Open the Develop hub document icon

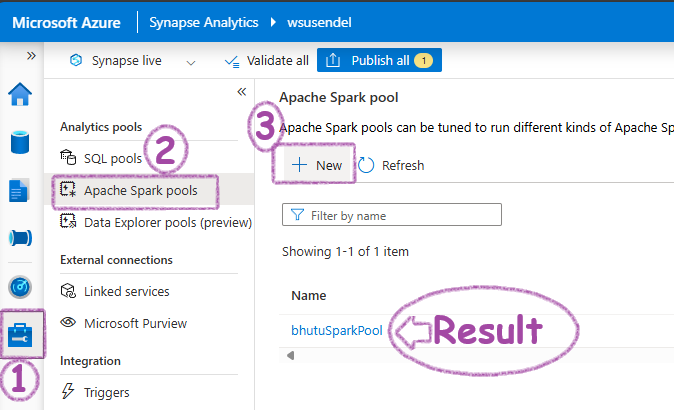click(19, 190)
